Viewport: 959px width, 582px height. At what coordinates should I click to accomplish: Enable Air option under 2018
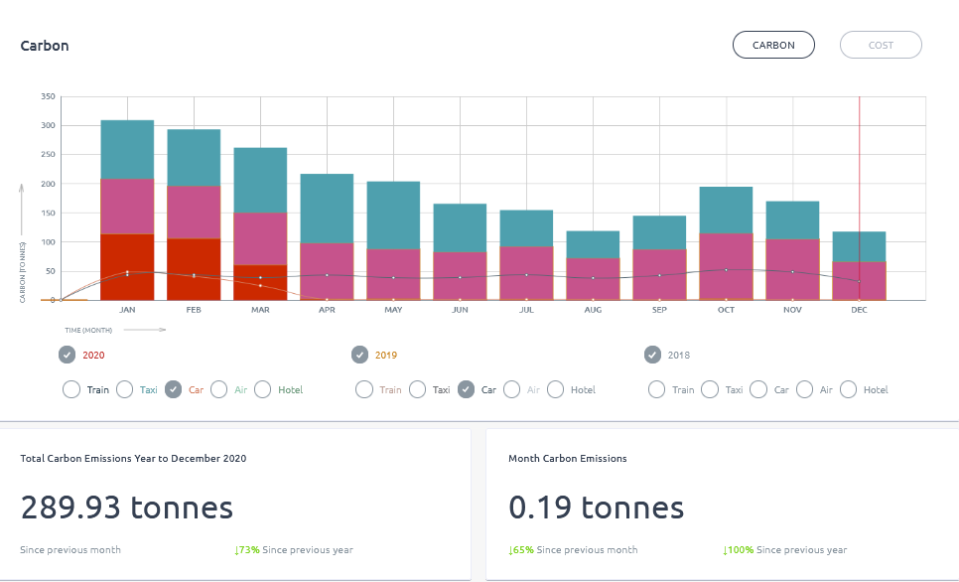coord(805,390)
